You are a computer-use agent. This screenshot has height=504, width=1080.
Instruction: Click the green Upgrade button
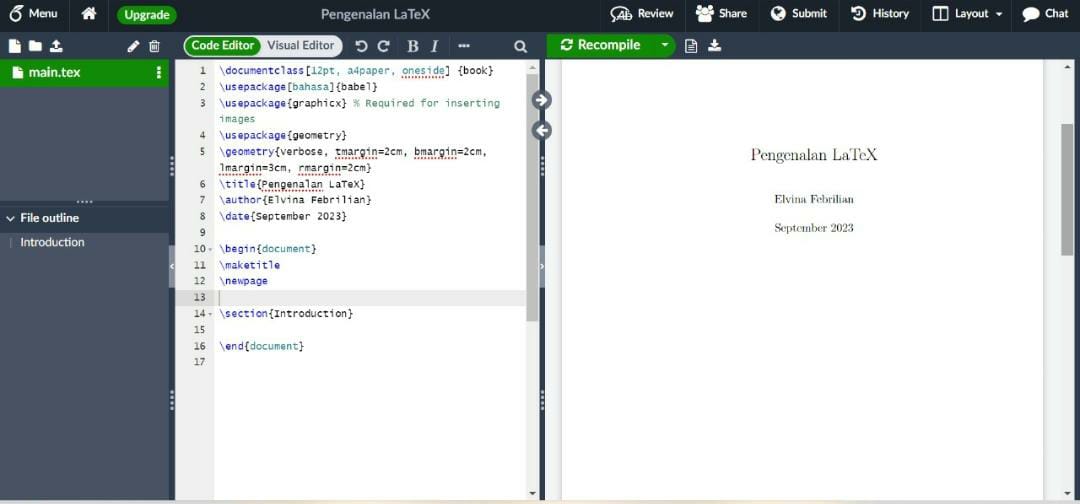pyautogui.click(x=147, y=14)
